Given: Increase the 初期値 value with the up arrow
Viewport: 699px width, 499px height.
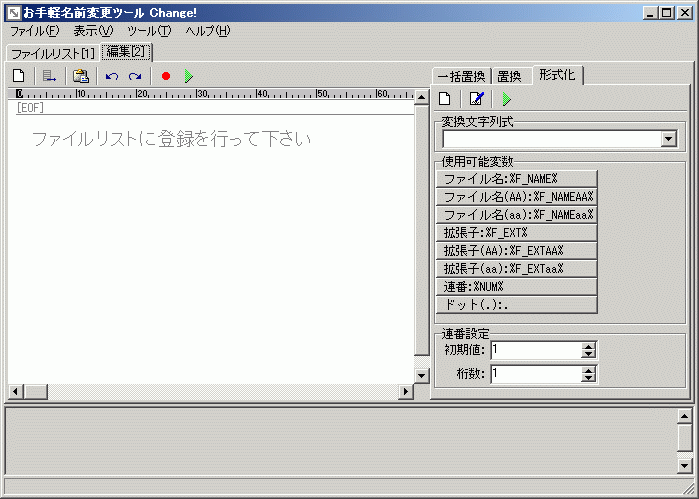Looking at the screenshot, I should 588,346.
